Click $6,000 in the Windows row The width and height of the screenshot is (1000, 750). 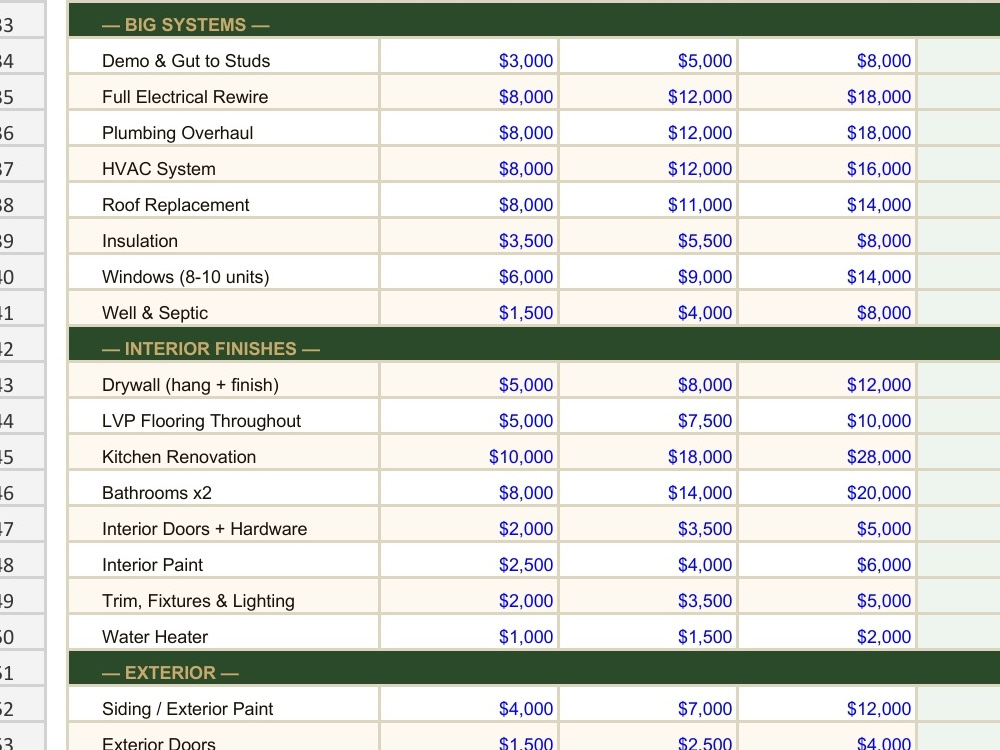coord(469,272)
